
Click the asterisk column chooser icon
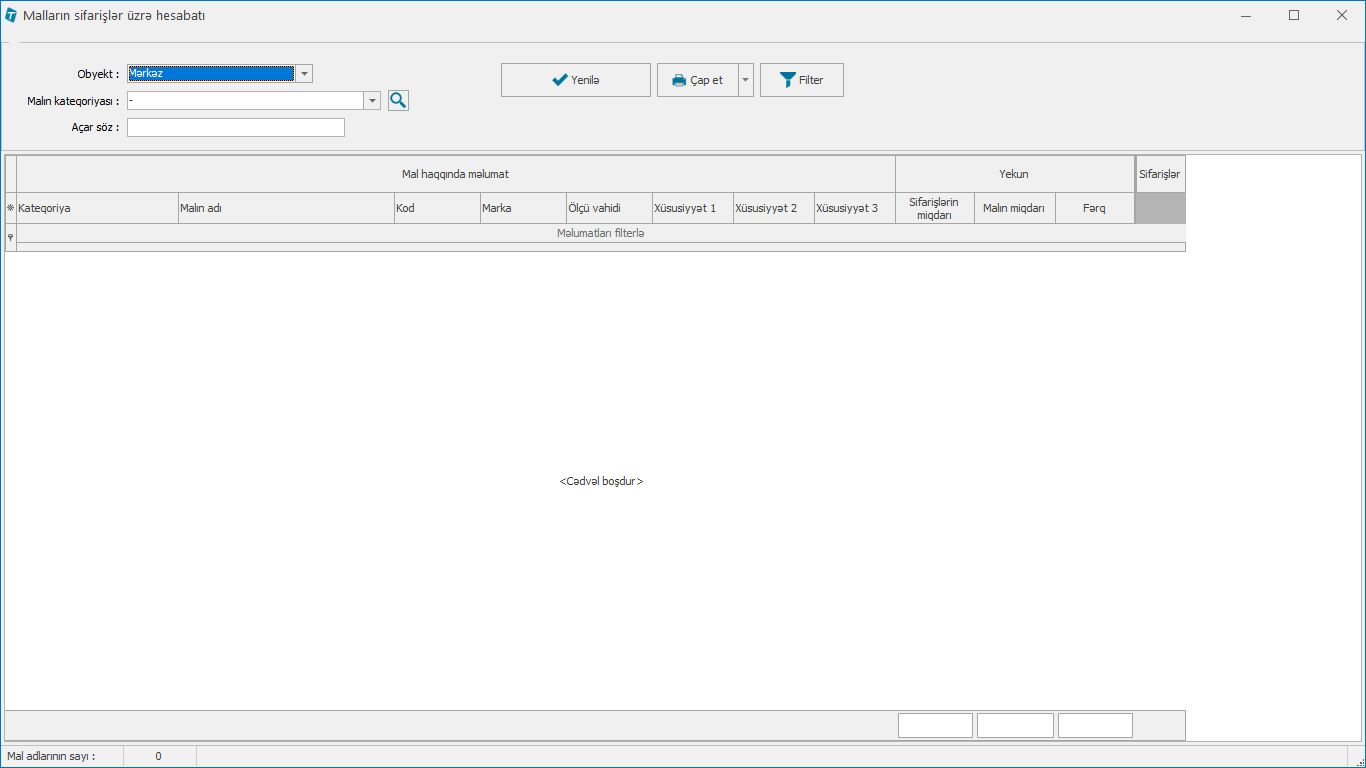pos(11,208)
